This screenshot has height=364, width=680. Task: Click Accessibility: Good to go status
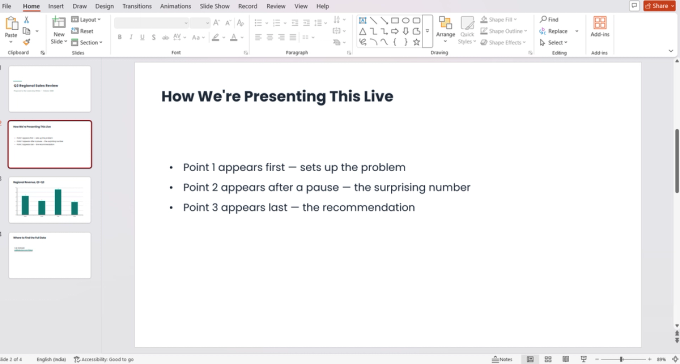coord(104,359)
